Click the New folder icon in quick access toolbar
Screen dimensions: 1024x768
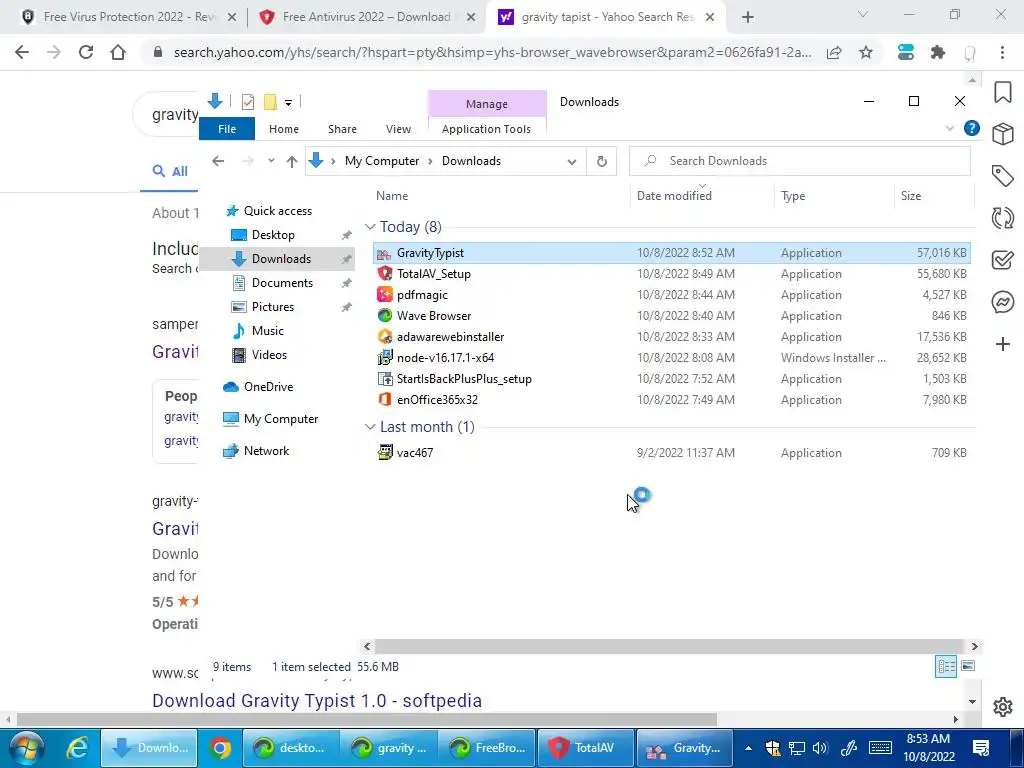pyautogui.click(x=270, y=101)
